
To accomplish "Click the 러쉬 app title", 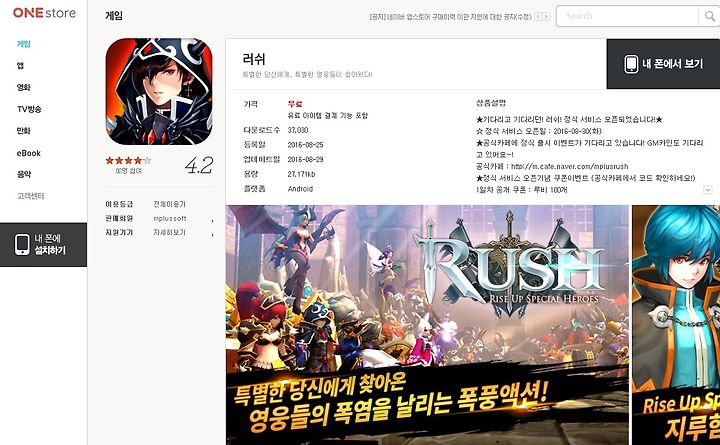I will (x=254, y=59).
